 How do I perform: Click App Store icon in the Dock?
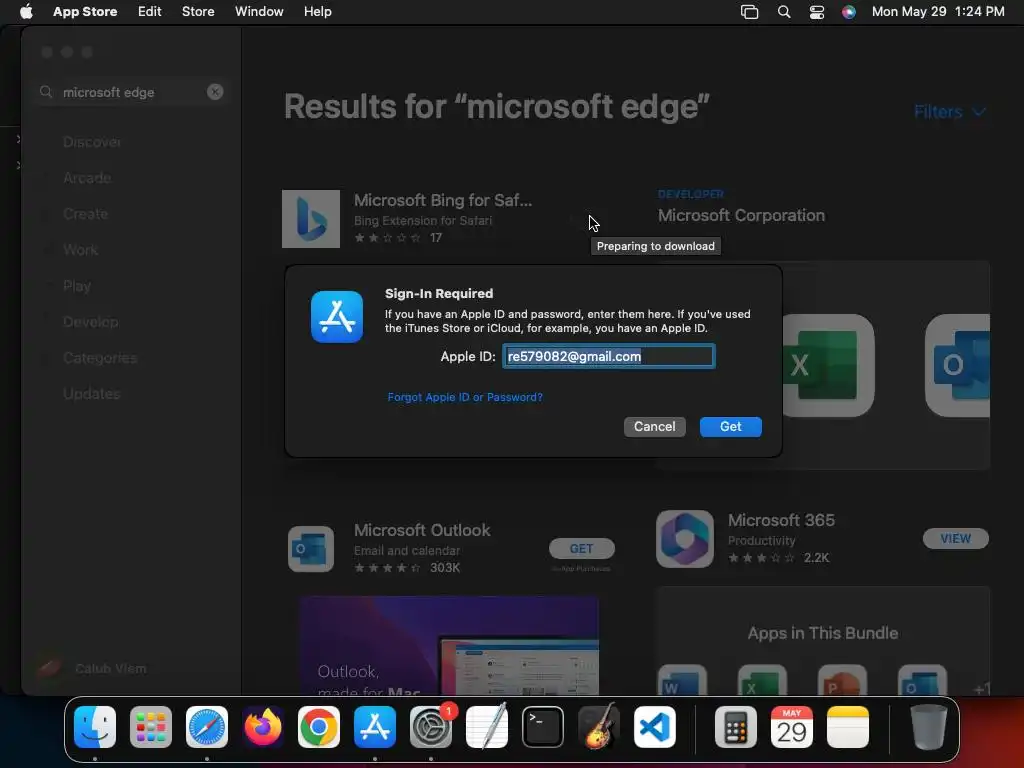(x=375, y=727)
